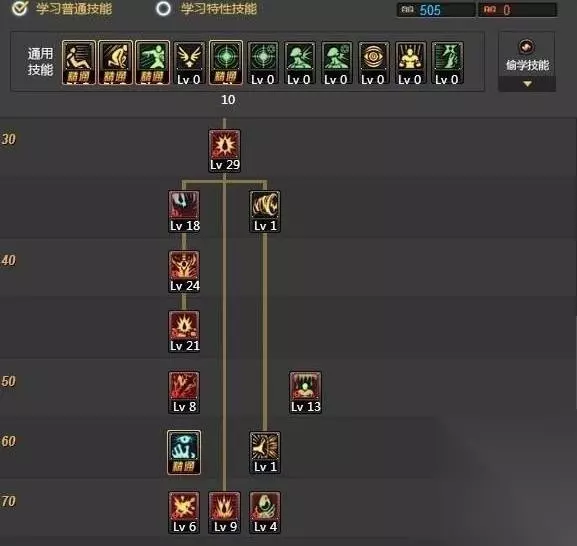The width and height of the screenshot is (577, 546).
Task: Click the Lv 13 skill icon
Action: 305,392
